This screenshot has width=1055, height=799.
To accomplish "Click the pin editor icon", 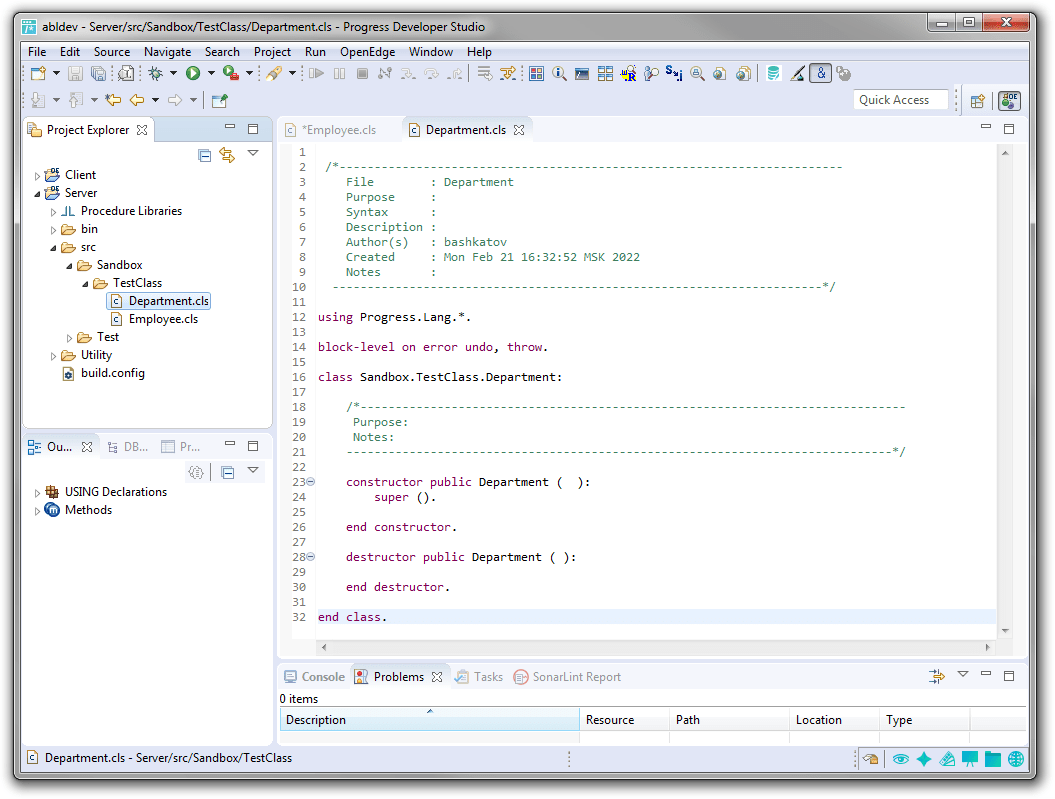I will pos(219,100).
